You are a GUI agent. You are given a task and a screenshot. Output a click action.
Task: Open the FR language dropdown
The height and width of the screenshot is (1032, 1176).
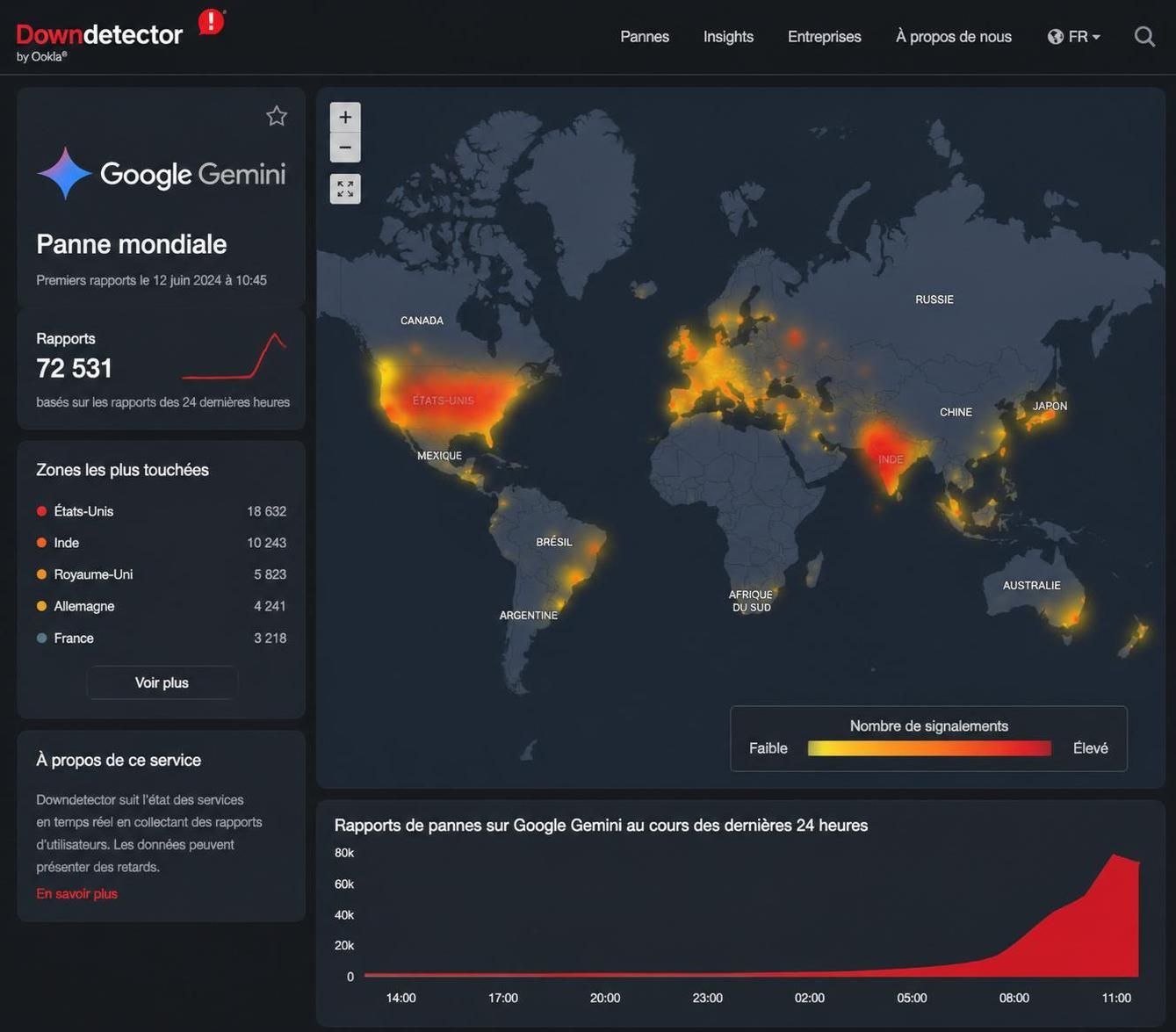(x=1084, y=36)
